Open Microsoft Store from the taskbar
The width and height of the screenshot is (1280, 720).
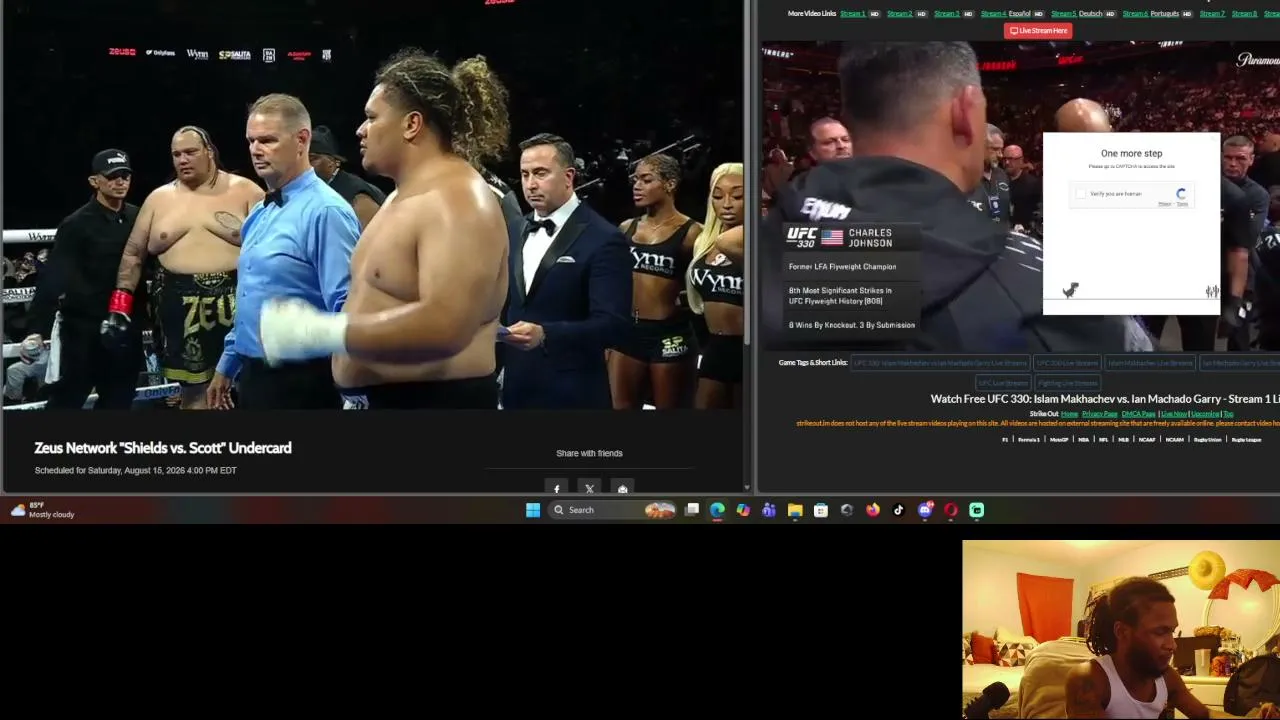821,510
